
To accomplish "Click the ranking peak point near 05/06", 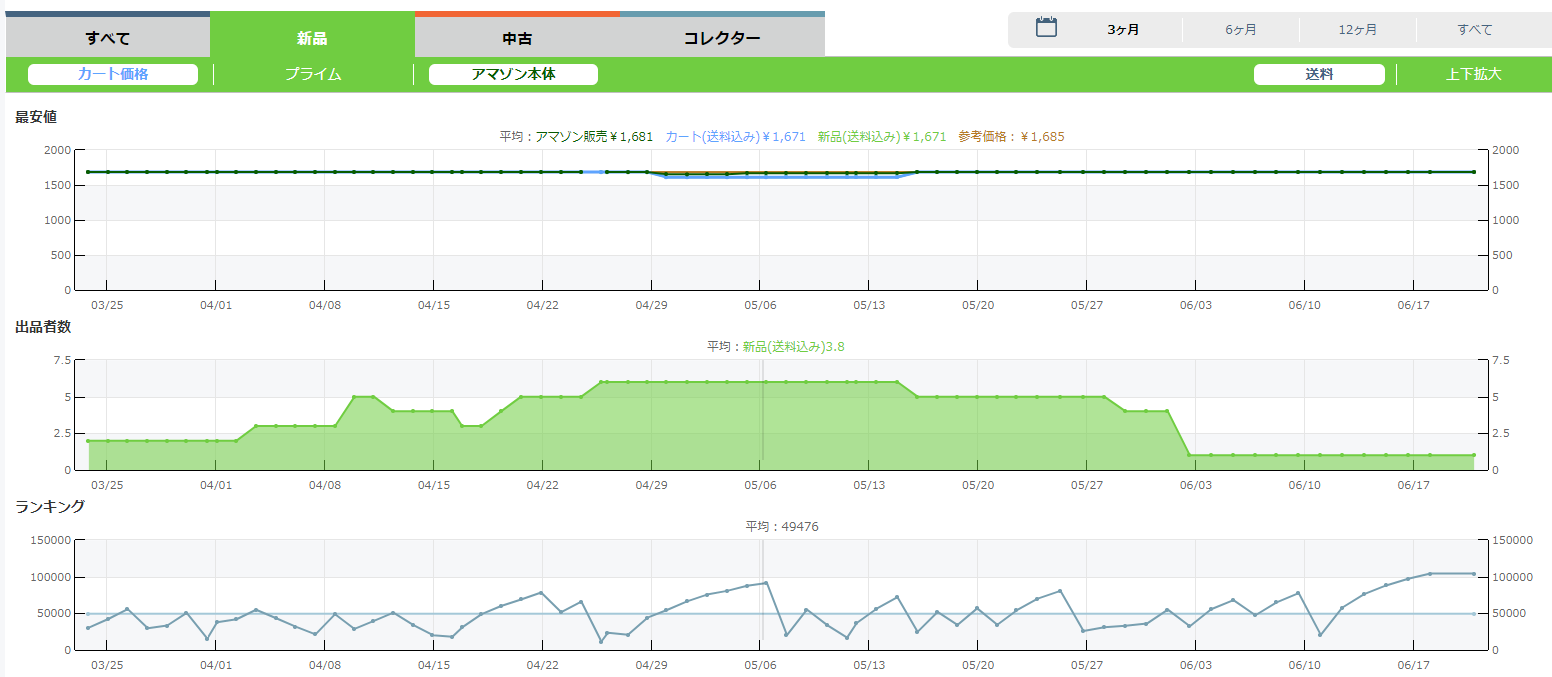I will (766, 582).
